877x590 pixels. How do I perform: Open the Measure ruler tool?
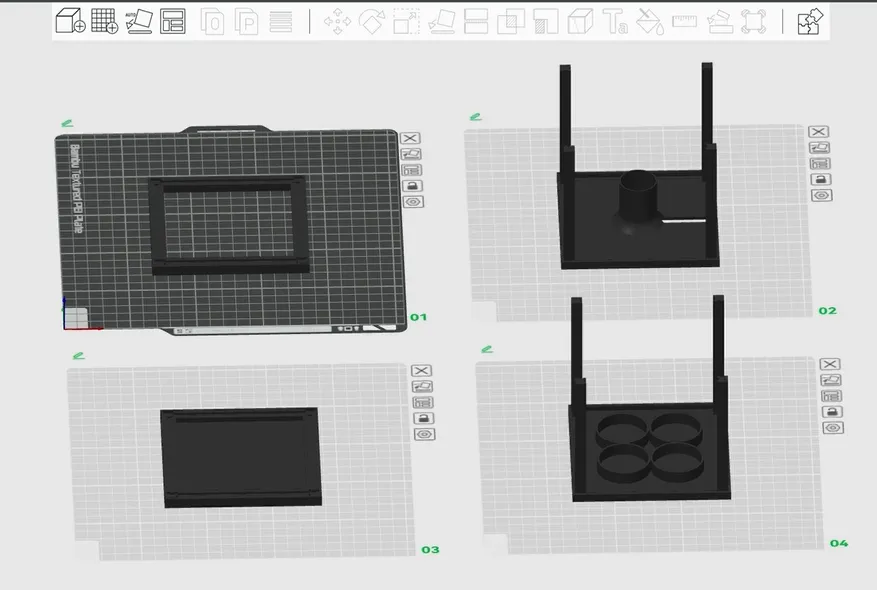[684, 22]
